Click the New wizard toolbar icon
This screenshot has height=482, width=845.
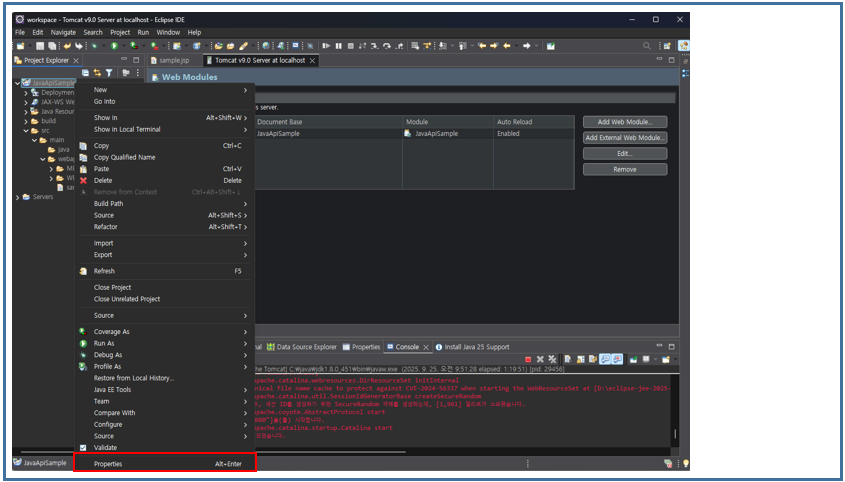coord(20,46)
